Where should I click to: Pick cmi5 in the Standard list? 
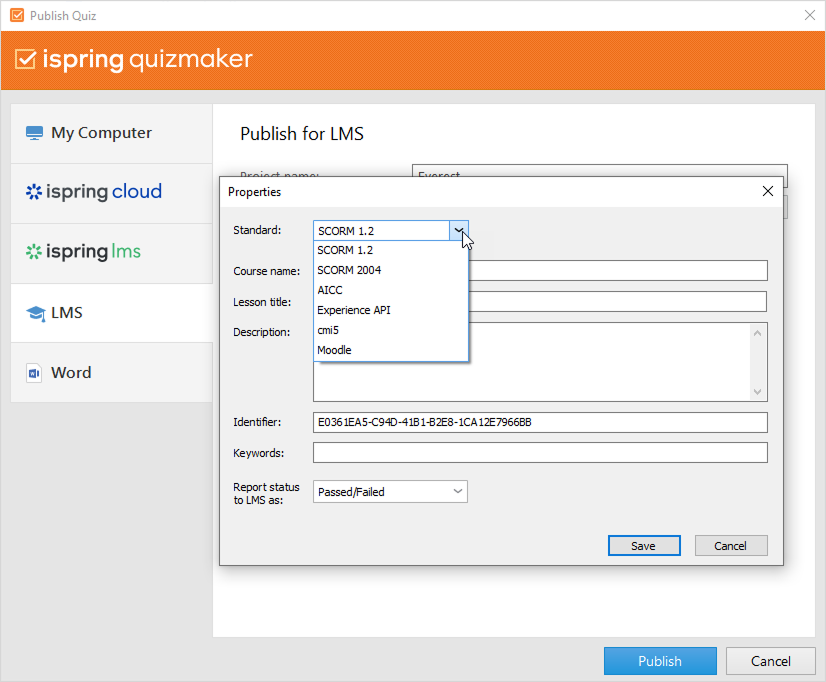[329, 330]
